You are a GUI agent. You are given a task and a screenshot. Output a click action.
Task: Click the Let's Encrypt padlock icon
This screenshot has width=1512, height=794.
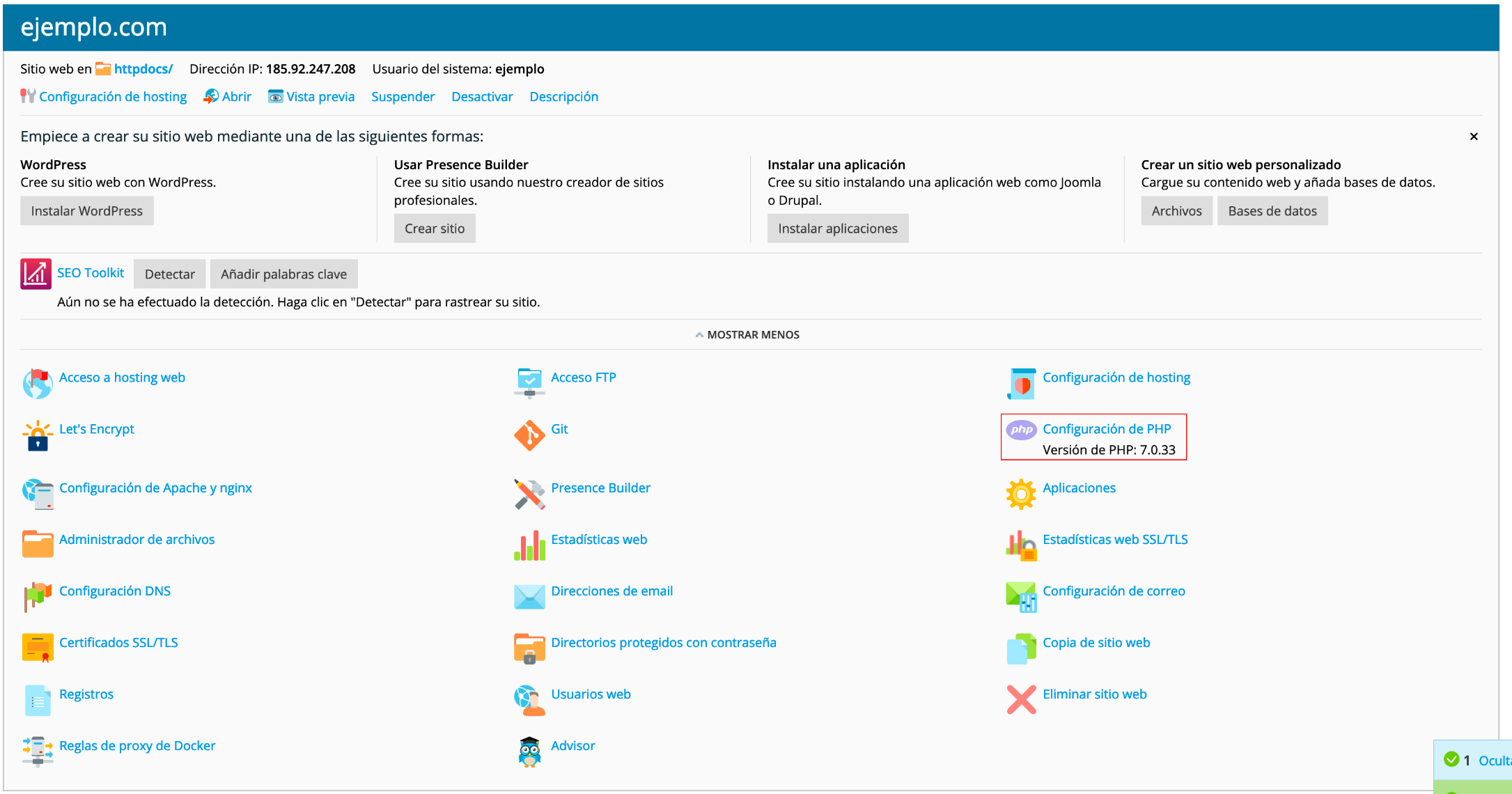pyautogui.click(x=38, y=436)
